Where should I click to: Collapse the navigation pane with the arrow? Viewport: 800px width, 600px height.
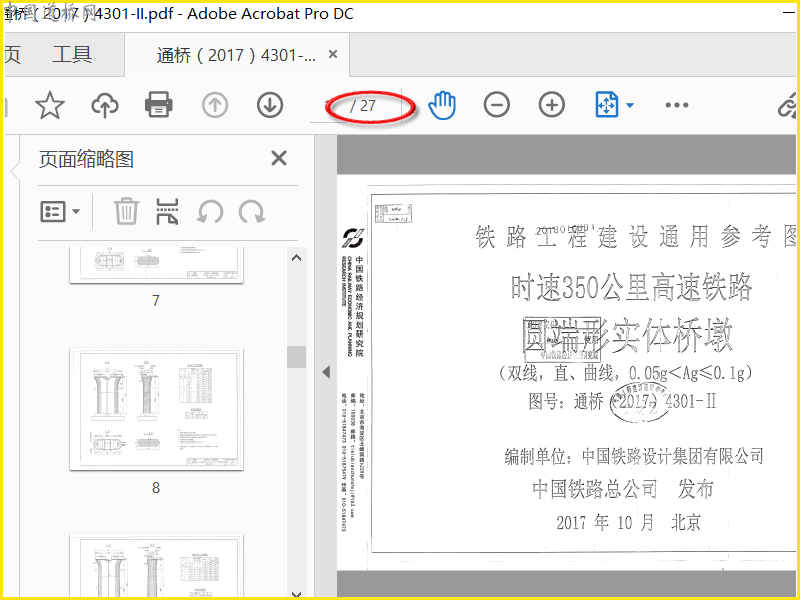326,372
